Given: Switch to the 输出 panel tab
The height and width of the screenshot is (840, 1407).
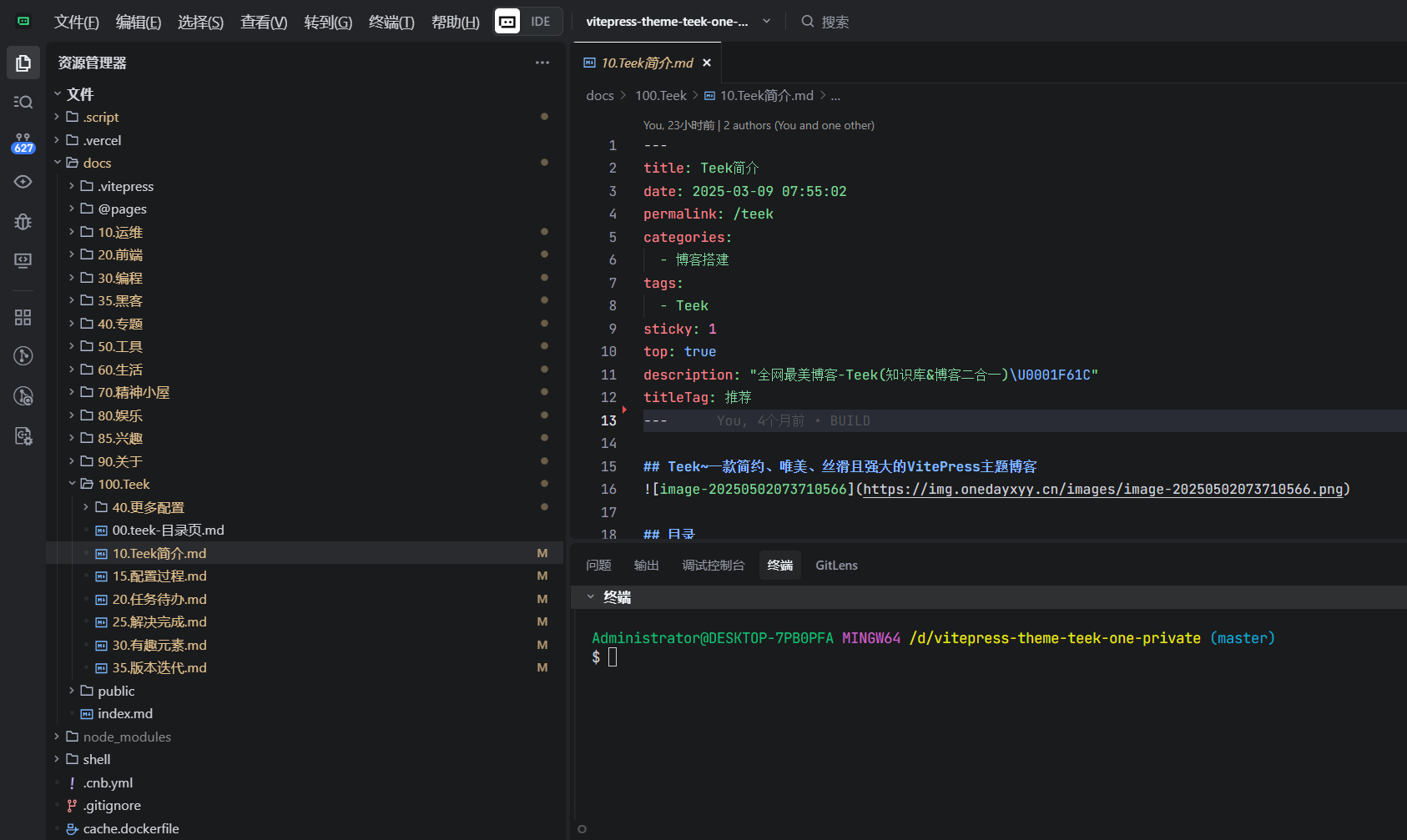Looking at the screenshot, I should (x=647, y=566).
